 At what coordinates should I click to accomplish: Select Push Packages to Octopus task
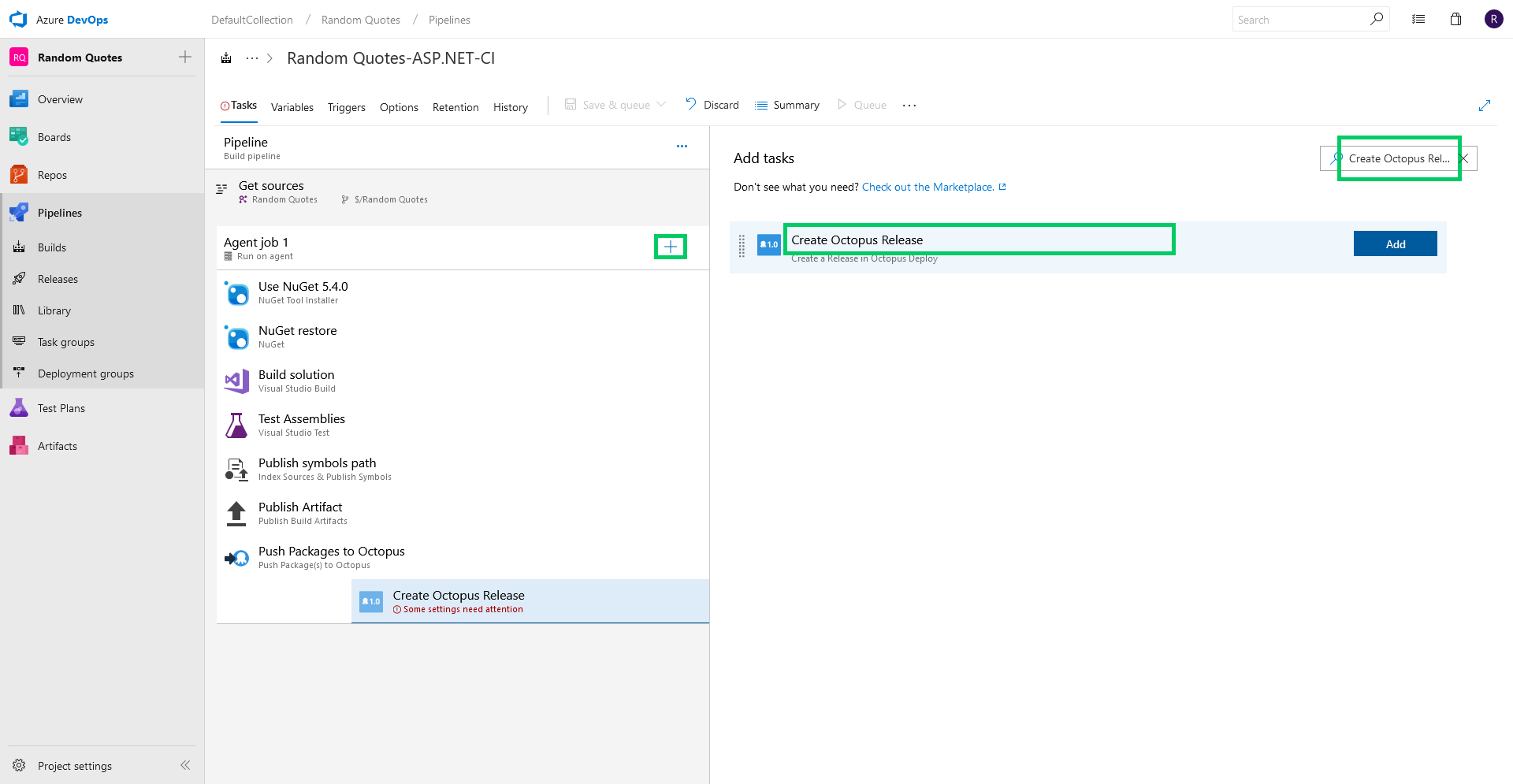tap(463, 558)
